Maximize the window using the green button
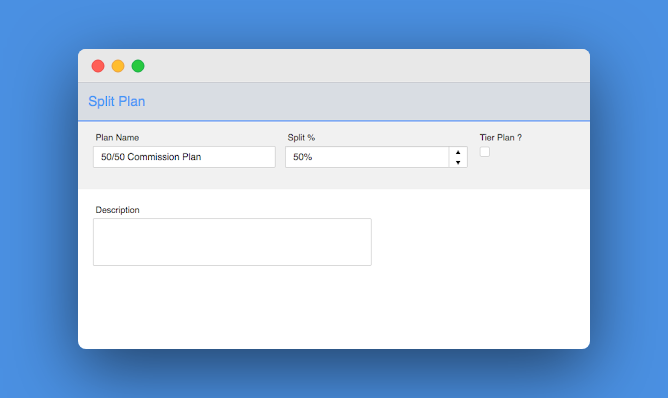This screenshot has width=668, height=398. [x=138, y=66]
